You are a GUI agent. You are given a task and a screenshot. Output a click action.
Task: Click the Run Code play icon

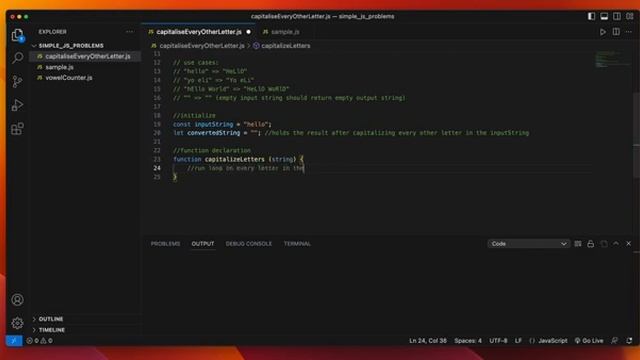[x=602, y=32]
